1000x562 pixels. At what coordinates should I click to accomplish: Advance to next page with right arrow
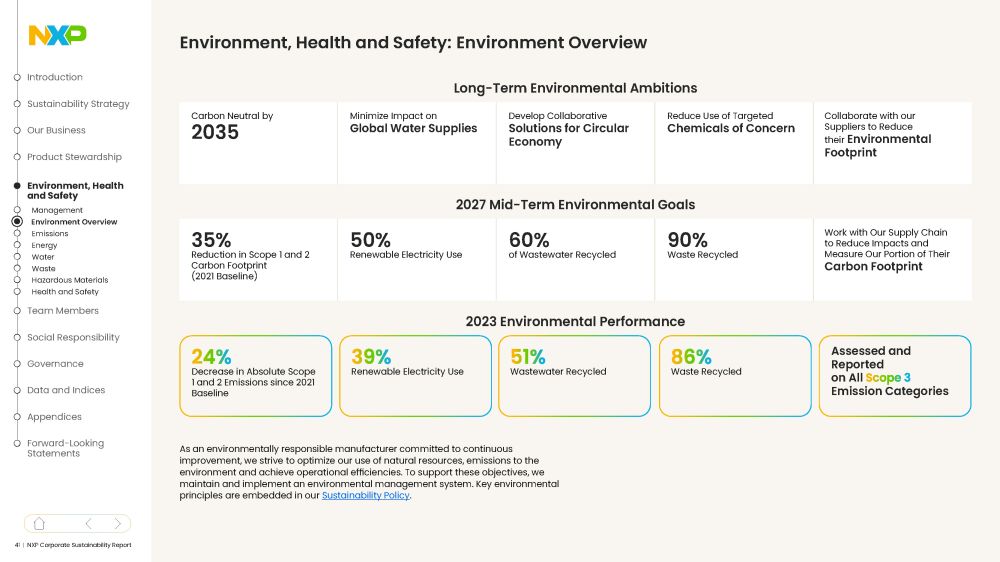click(117, 523)
